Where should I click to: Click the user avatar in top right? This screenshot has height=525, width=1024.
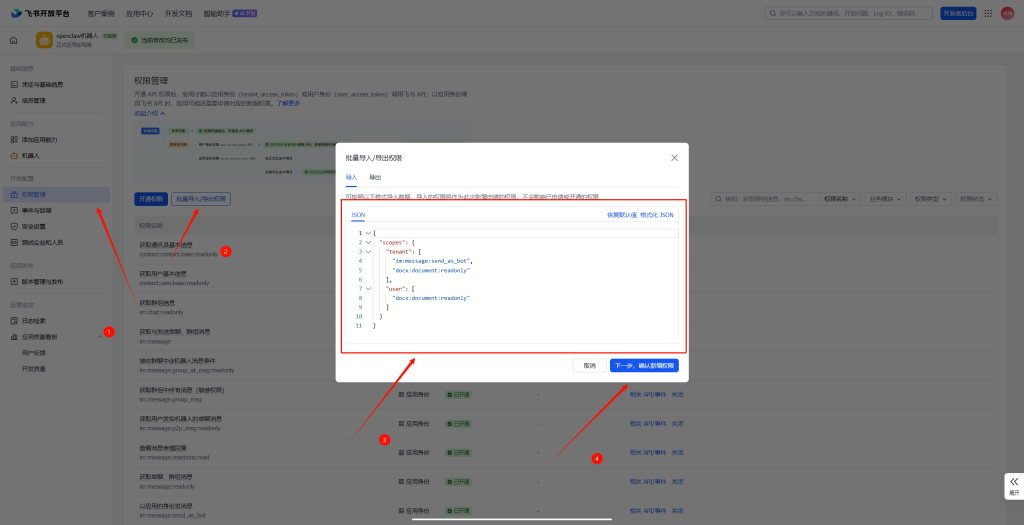pyautogui.click(x=1008, y=13)
